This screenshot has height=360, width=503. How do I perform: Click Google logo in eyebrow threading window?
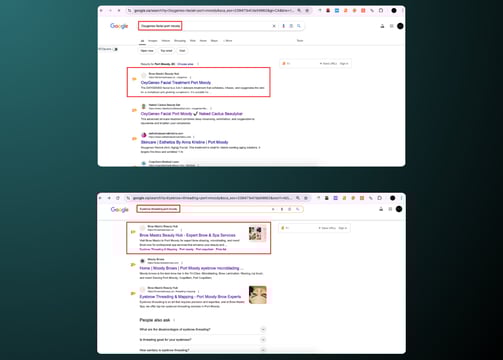[x=119, y=209]
